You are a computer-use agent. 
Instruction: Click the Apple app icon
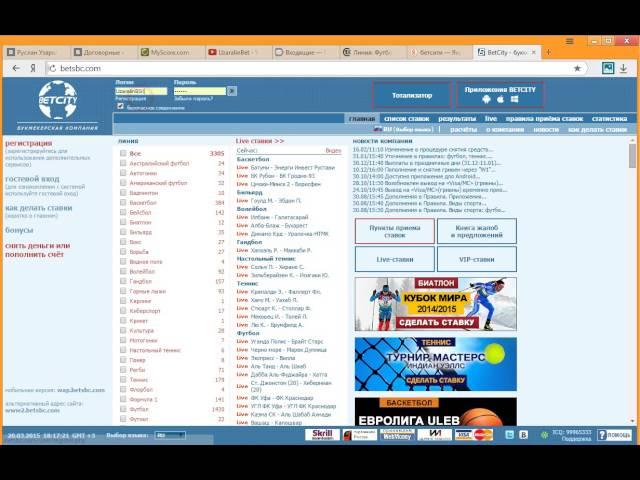[500, 99]
